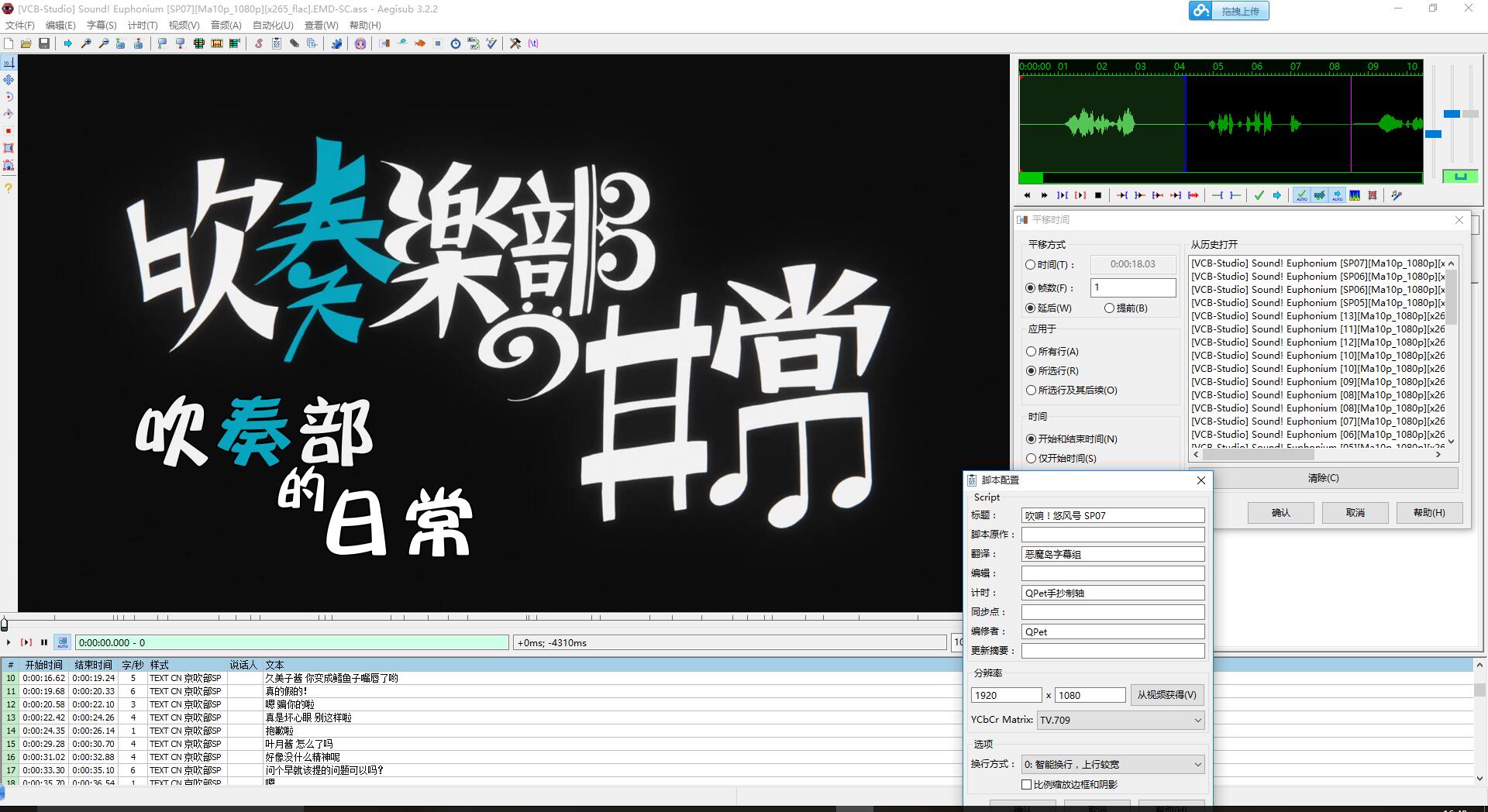Select the 帧数(F) radio button
The image size is (1488, 812).
(1031, 287)
